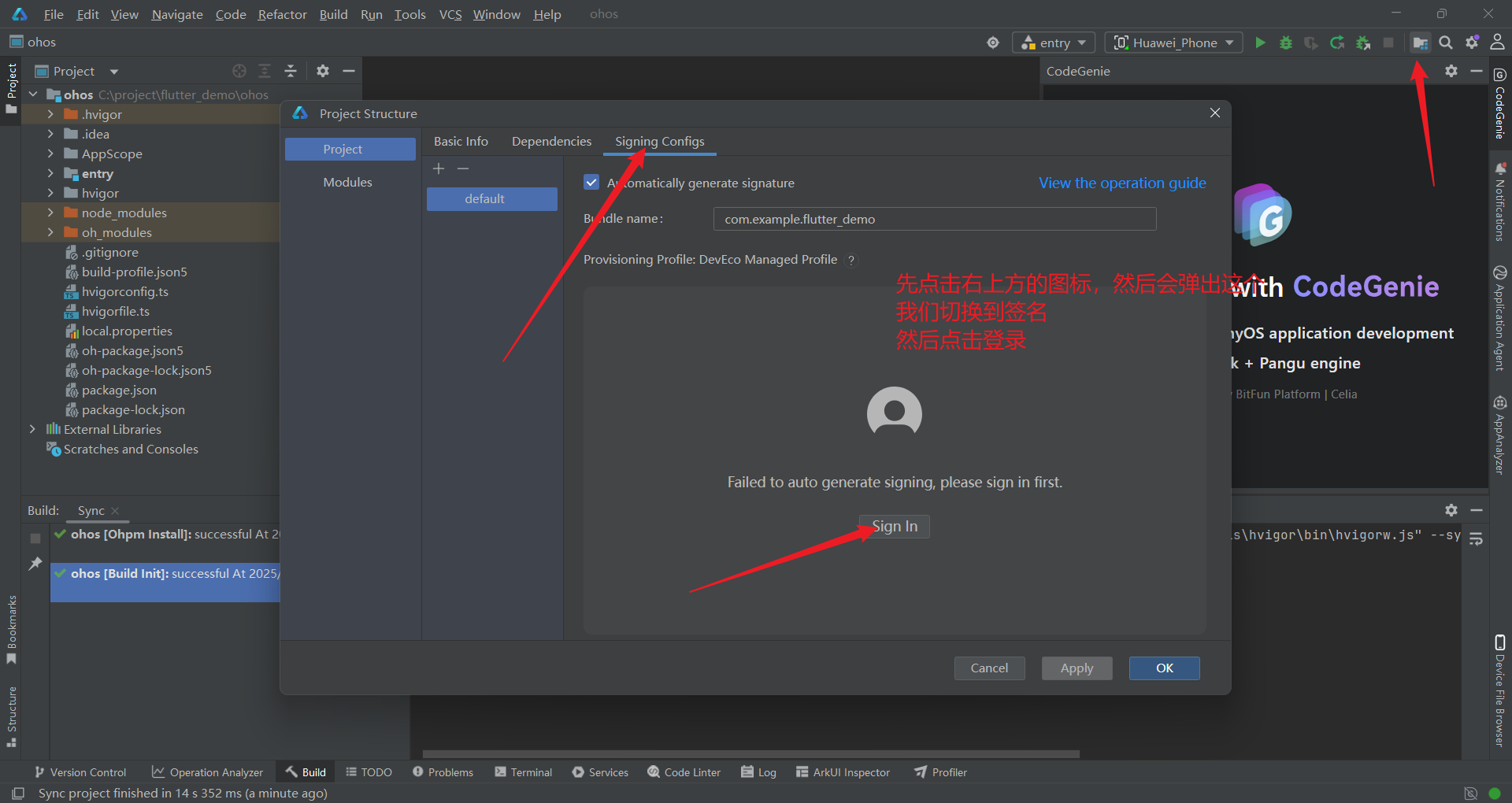This screenshot has height=803, width=1512.
Task: Click the Stop square toolbar icon
Action: tap(1388, 43)
